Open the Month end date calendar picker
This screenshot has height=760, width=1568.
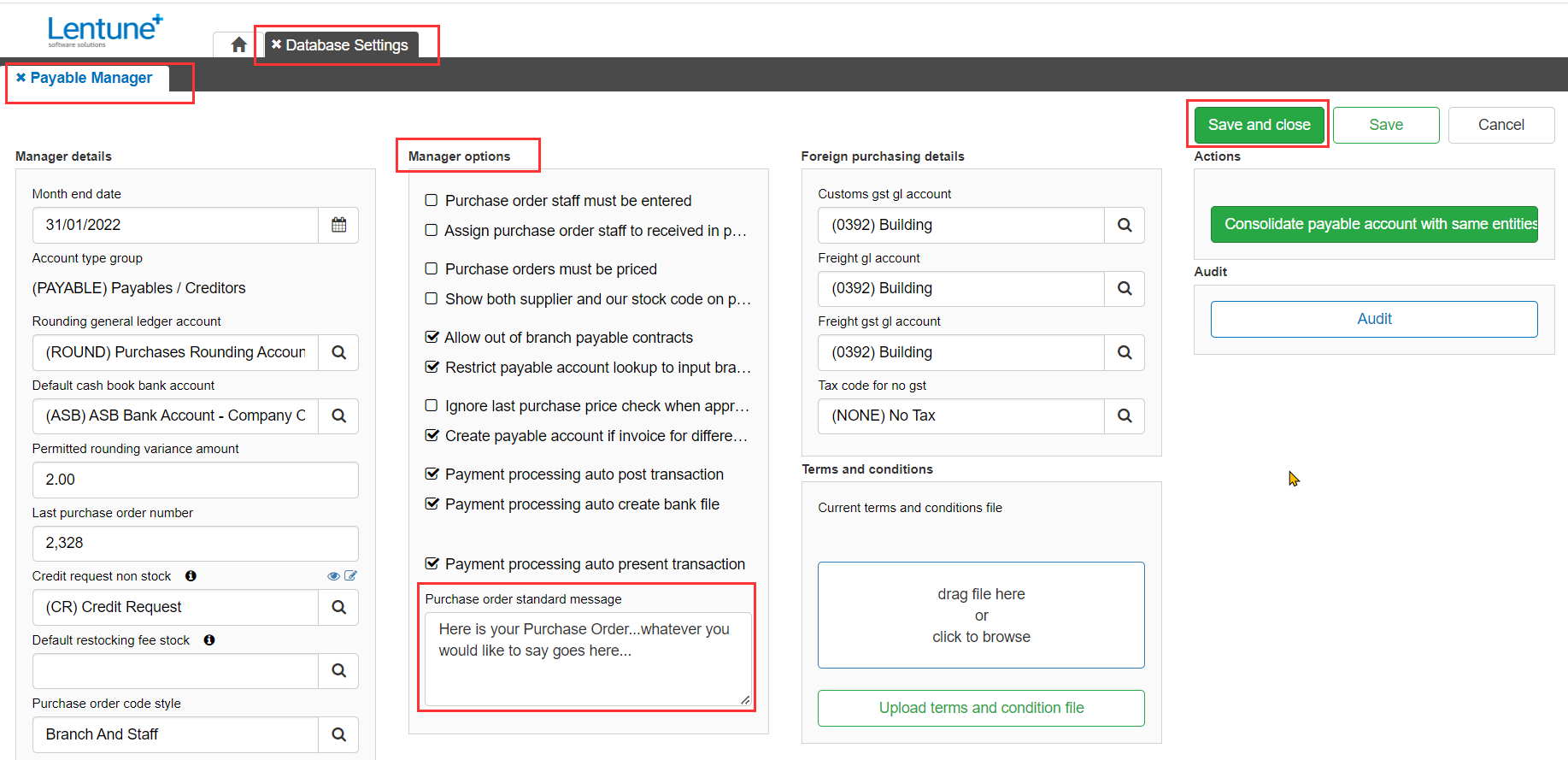(338, 225)
